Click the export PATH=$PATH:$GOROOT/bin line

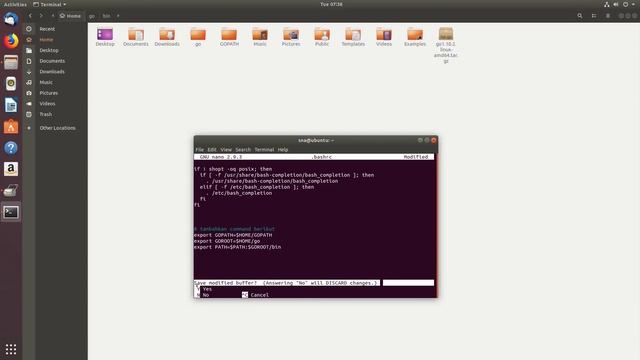coord(238,247)
